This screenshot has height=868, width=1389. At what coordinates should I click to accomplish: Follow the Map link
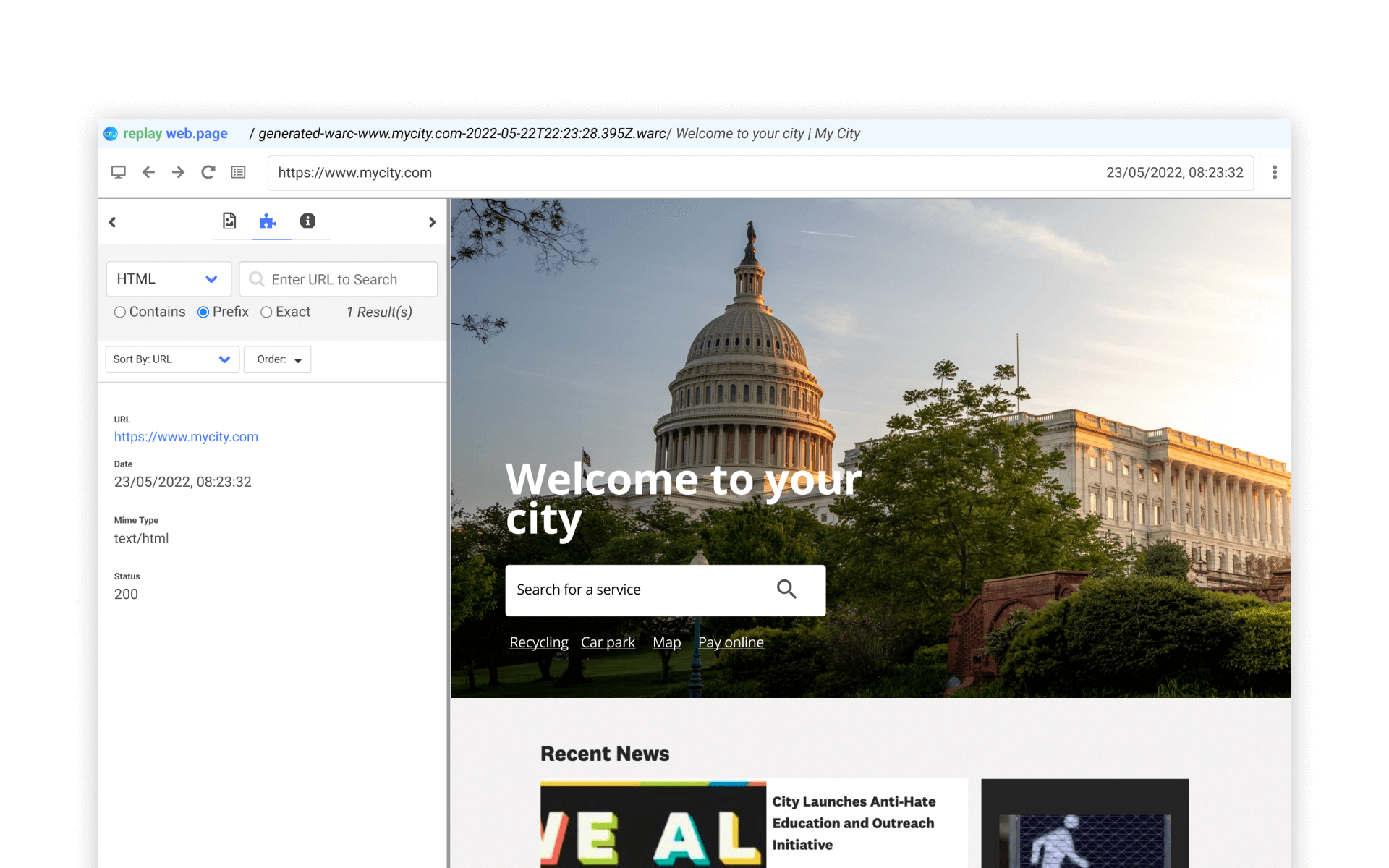point(666,642)
